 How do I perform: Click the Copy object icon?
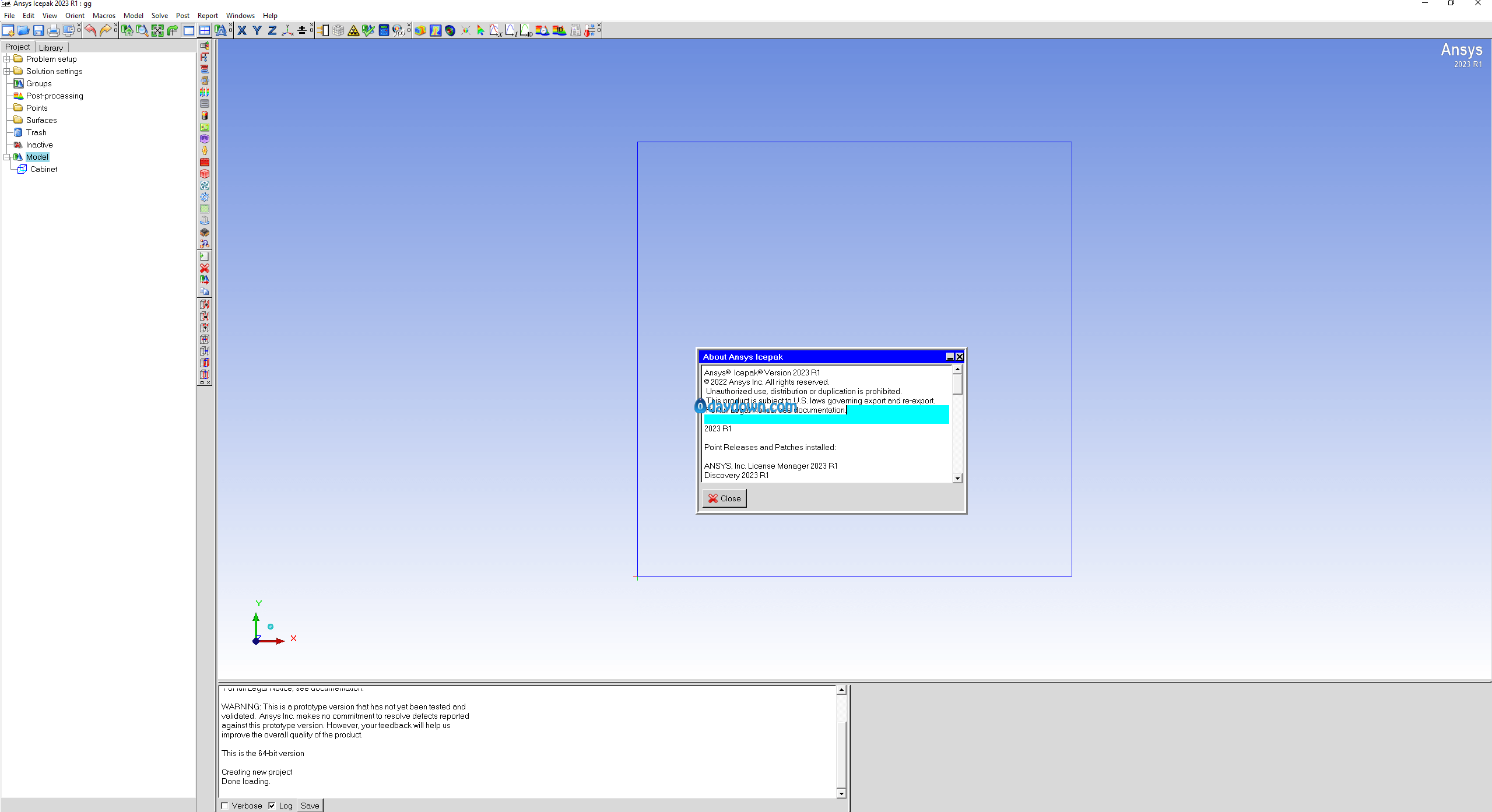(205, 291)
